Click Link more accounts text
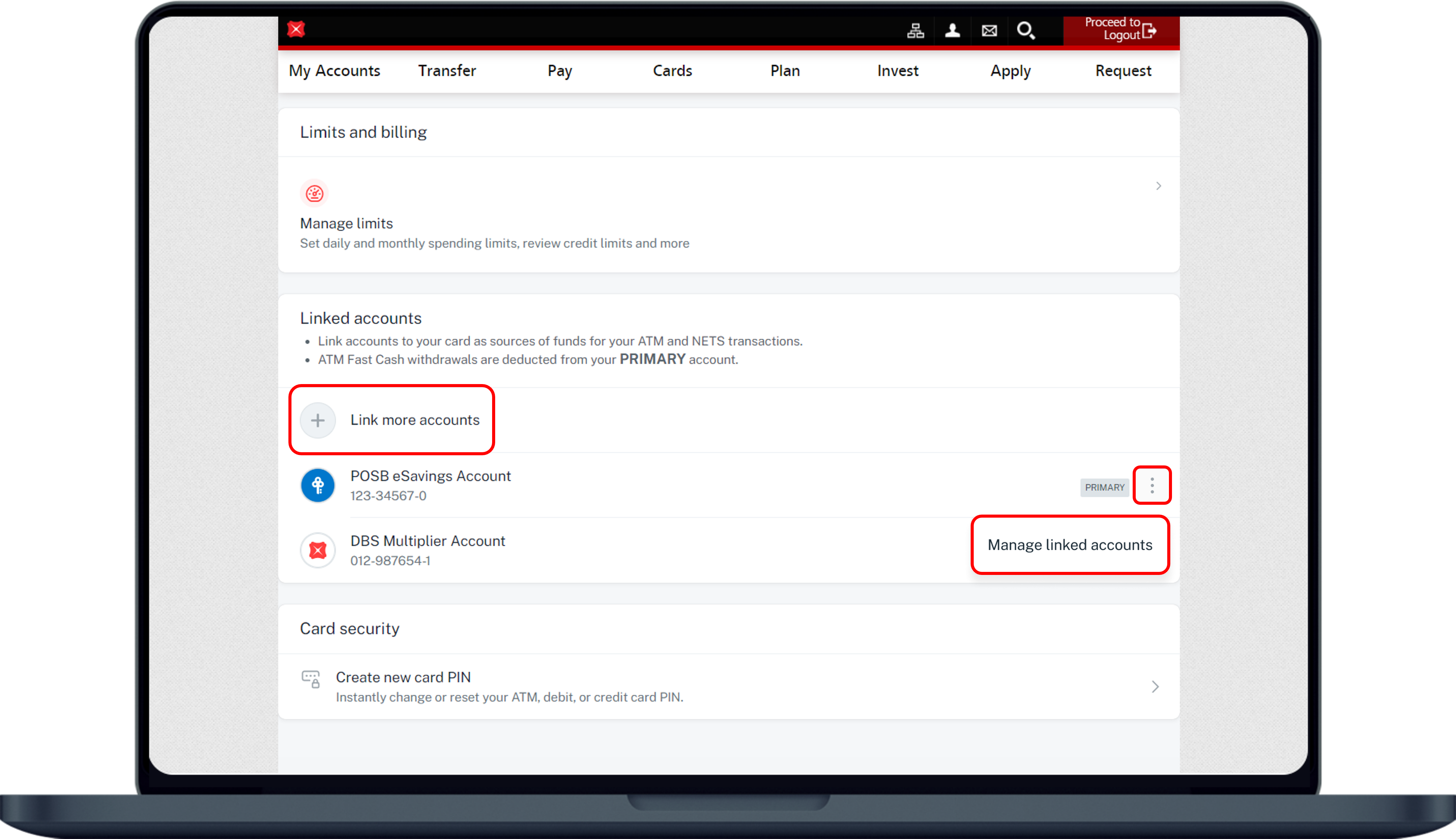Viewport: 1456px width, 839px height. point(415,420)
